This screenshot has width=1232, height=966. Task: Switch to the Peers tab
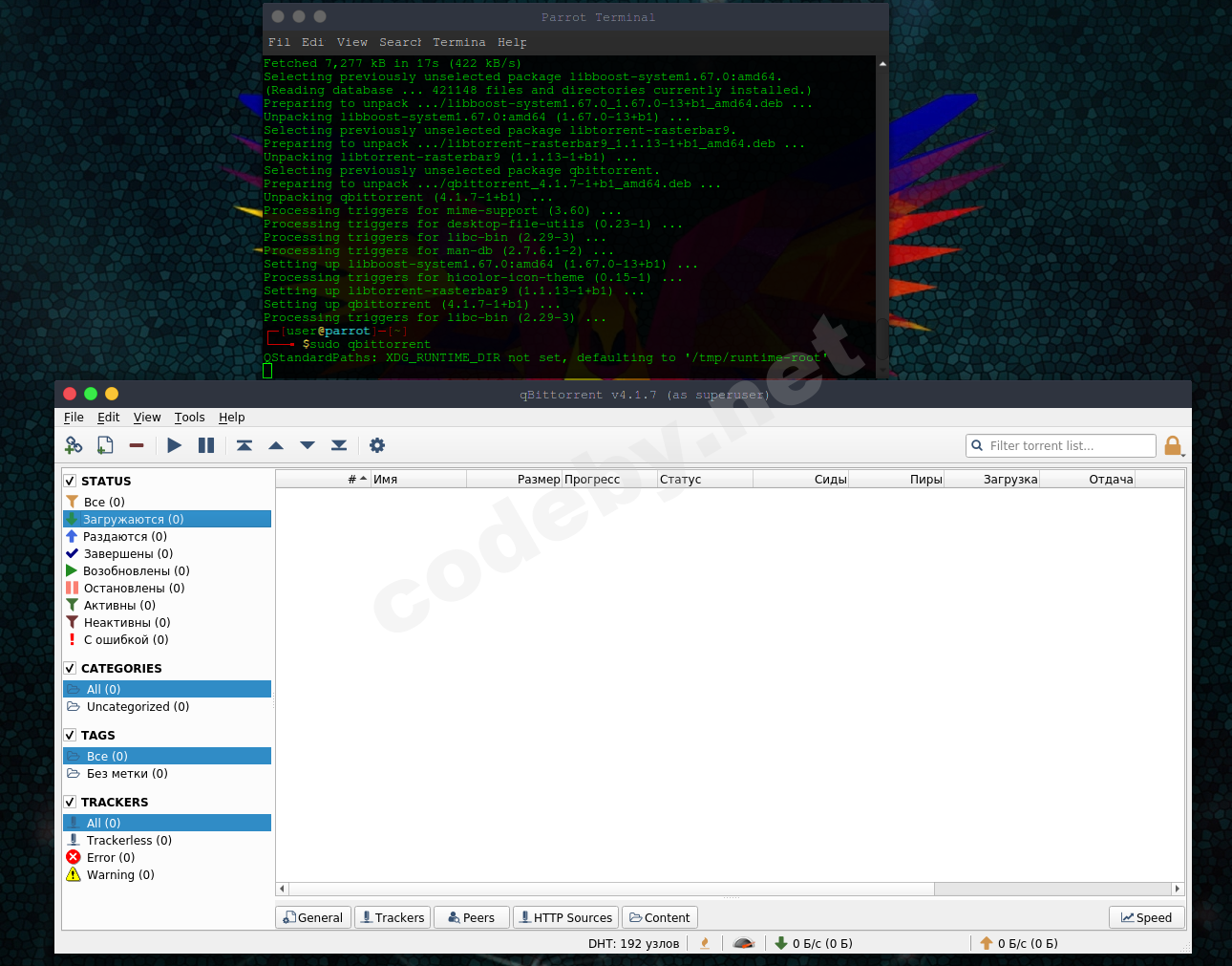point(471,917)
